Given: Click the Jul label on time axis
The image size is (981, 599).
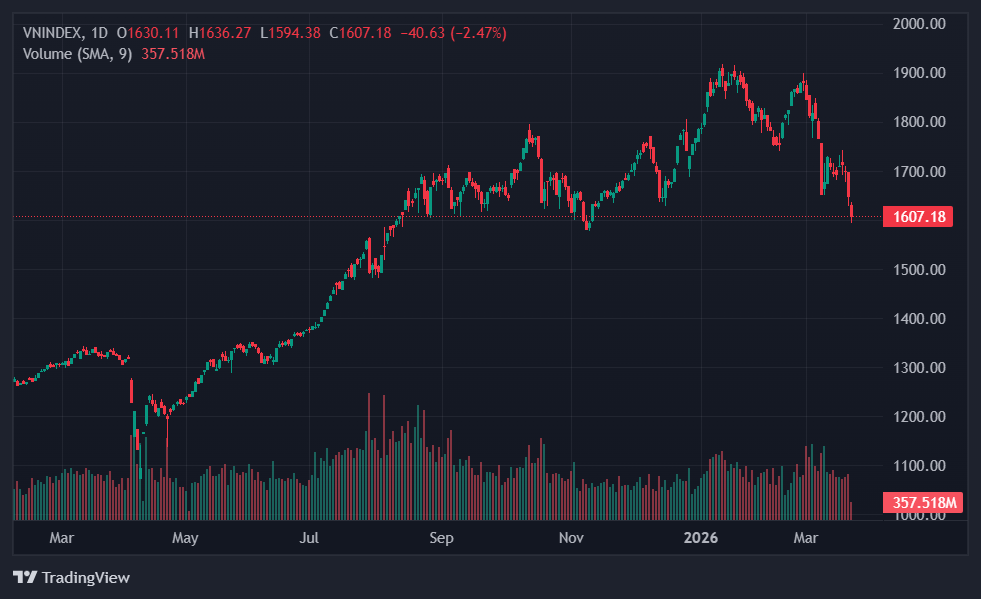Looking at the screenshot, I should pyautogui.click(x=310, y=538).
